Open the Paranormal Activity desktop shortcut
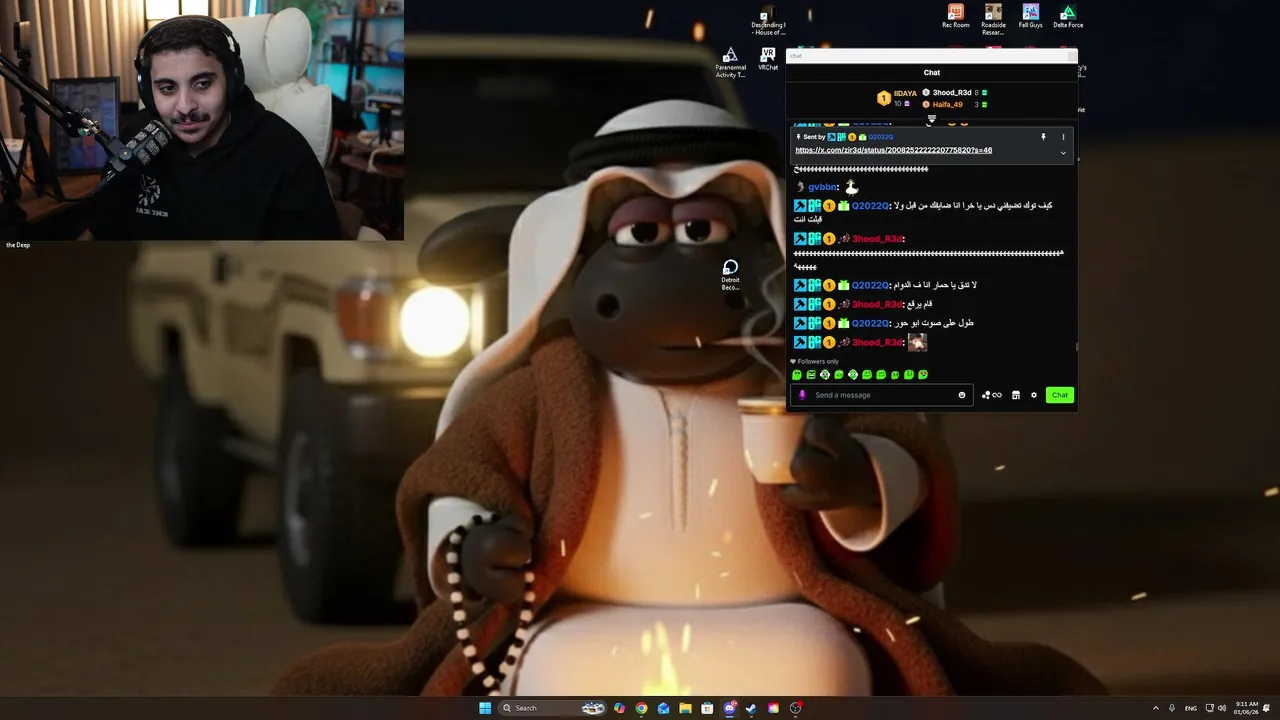1280x720 pixels. (730, 62)
